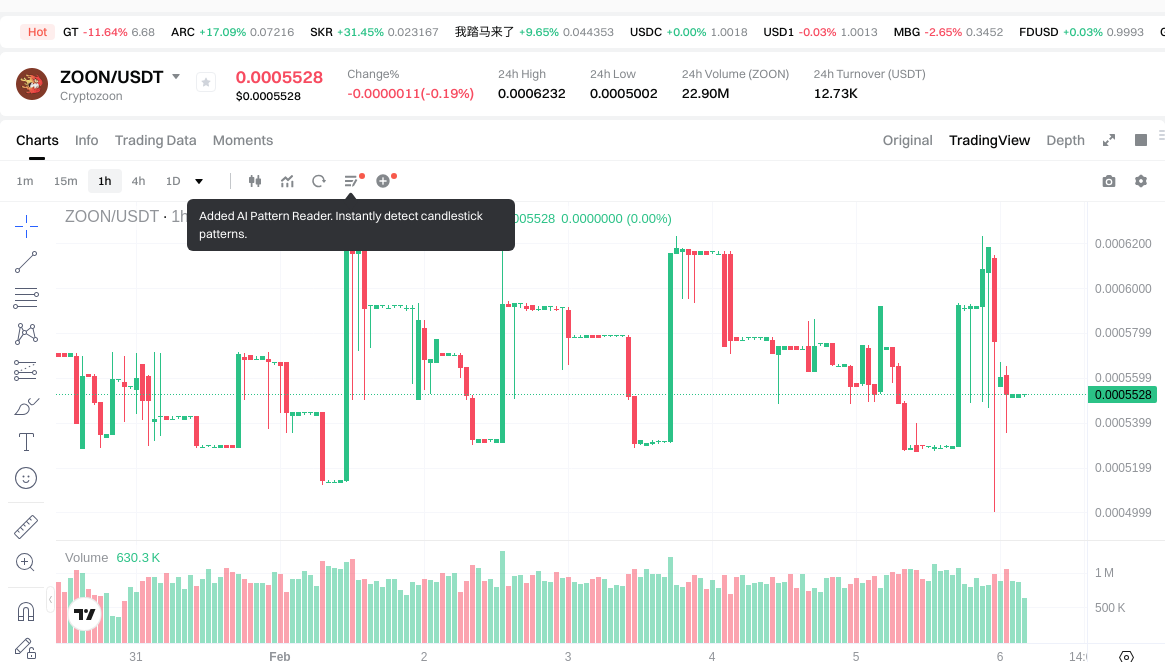Open the text annotation tool
The width and height of the screenshot is (1165, 662).
coord(26,442)
